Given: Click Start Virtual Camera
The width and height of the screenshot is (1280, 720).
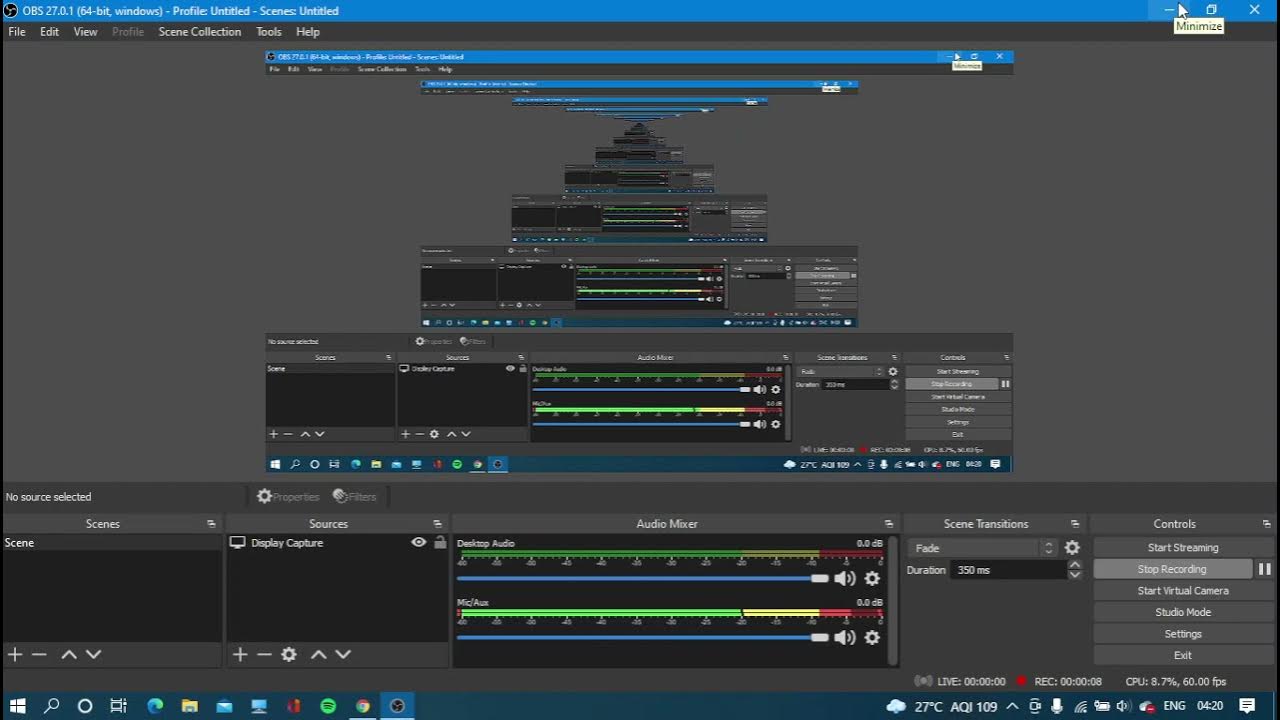Looking at the screenshot, I should tap(1183, 591).
